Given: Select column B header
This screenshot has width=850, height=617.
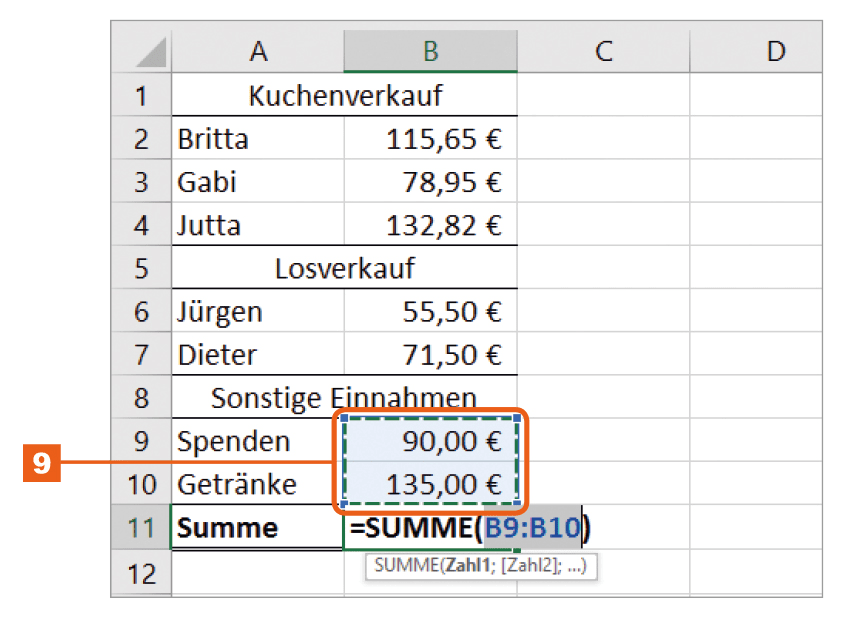Looking at the screenshot, I should [x=430, y=51].
